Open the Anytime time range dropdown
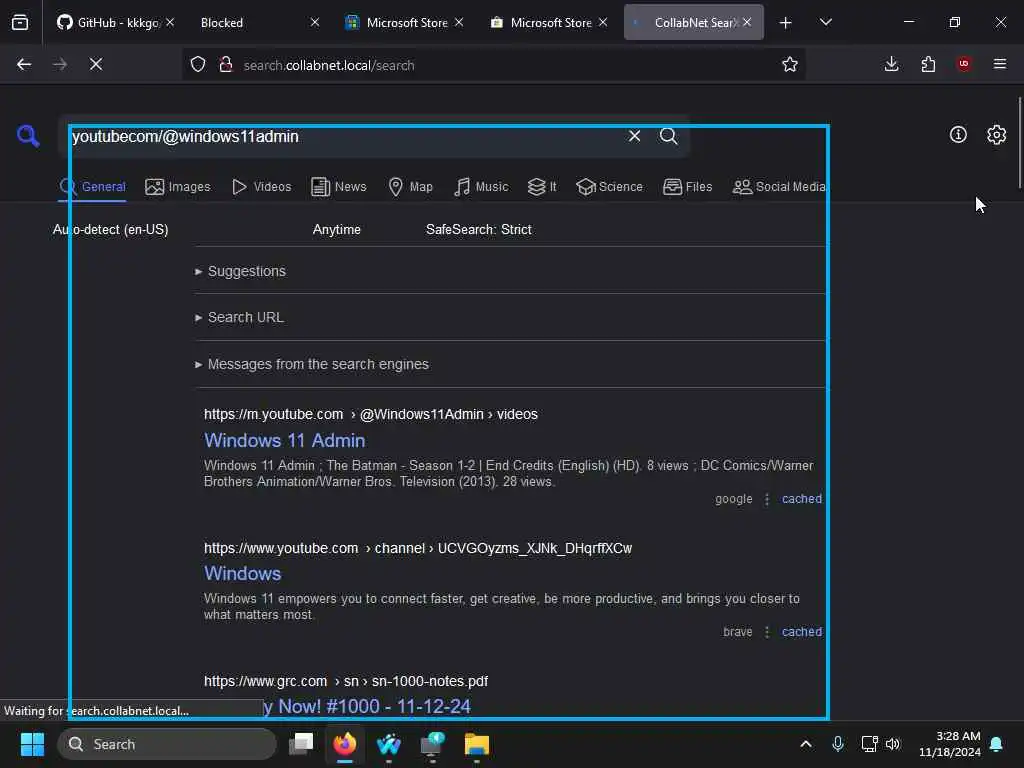Viewport: 1024px width, 768px height. coord(336,229)
